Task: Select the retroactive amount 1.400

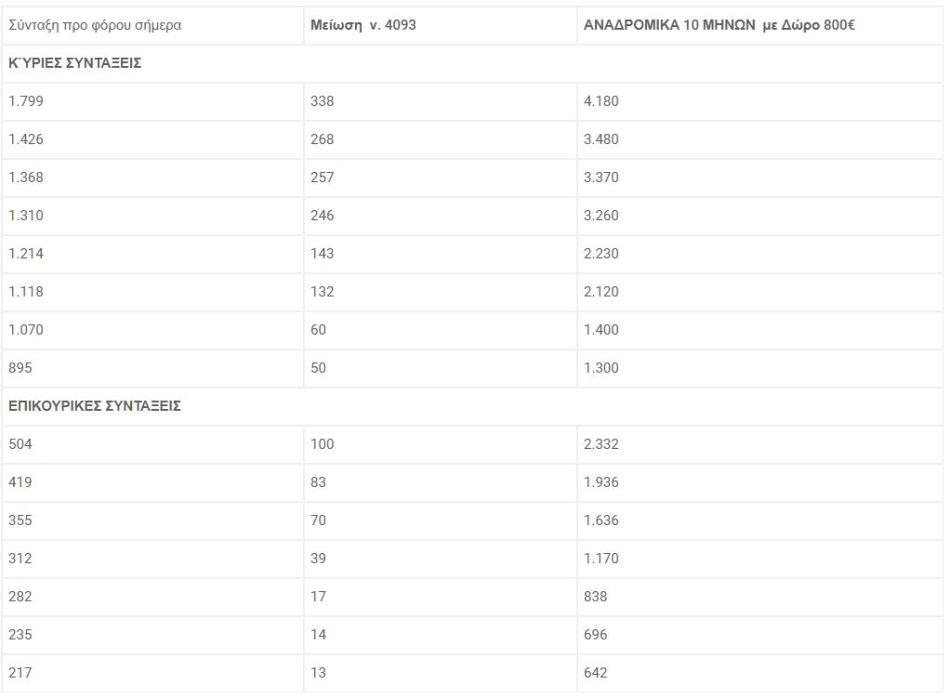Action: click(x=760, y=330)
